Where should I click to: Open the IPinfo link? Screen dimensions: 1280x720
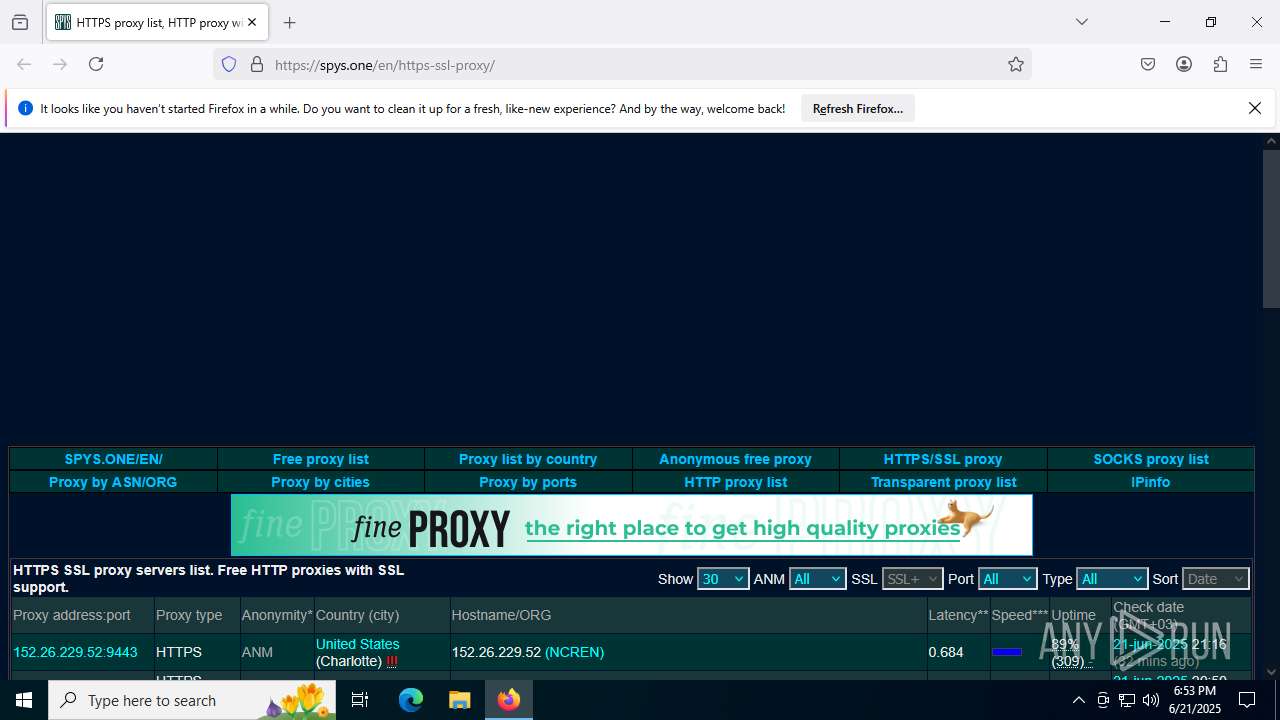click(1151, 482)
